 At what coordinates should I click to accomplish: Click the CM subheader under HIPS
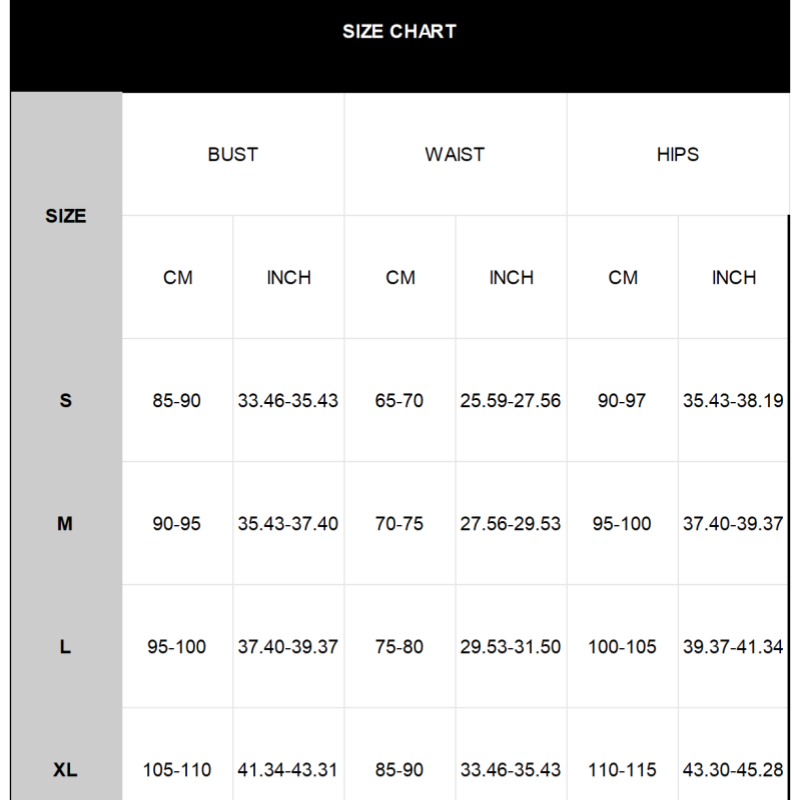(x=623, y=277)
